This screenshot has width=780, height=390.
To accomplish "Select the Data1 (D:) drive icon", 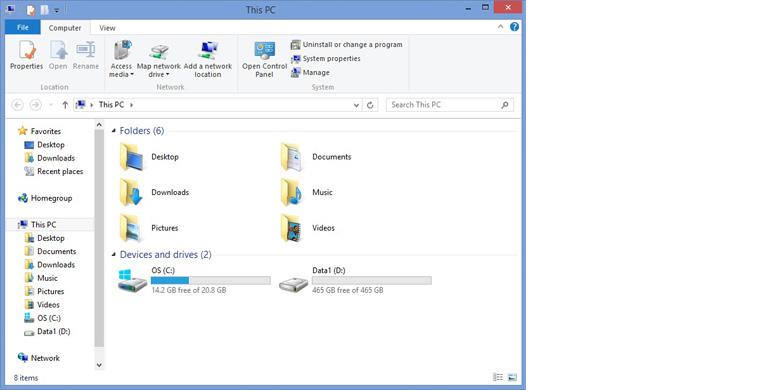I will tap(293, 284).
